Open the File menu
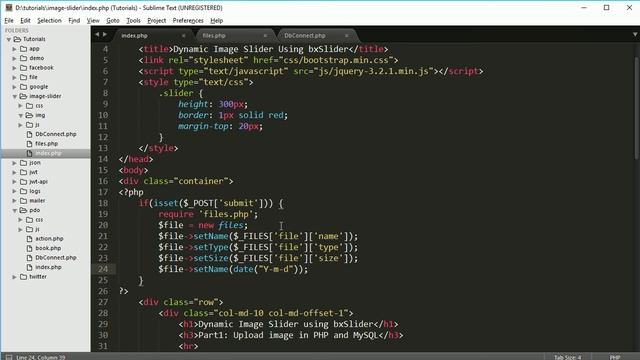640x360 pixels. tap(9, 20)
